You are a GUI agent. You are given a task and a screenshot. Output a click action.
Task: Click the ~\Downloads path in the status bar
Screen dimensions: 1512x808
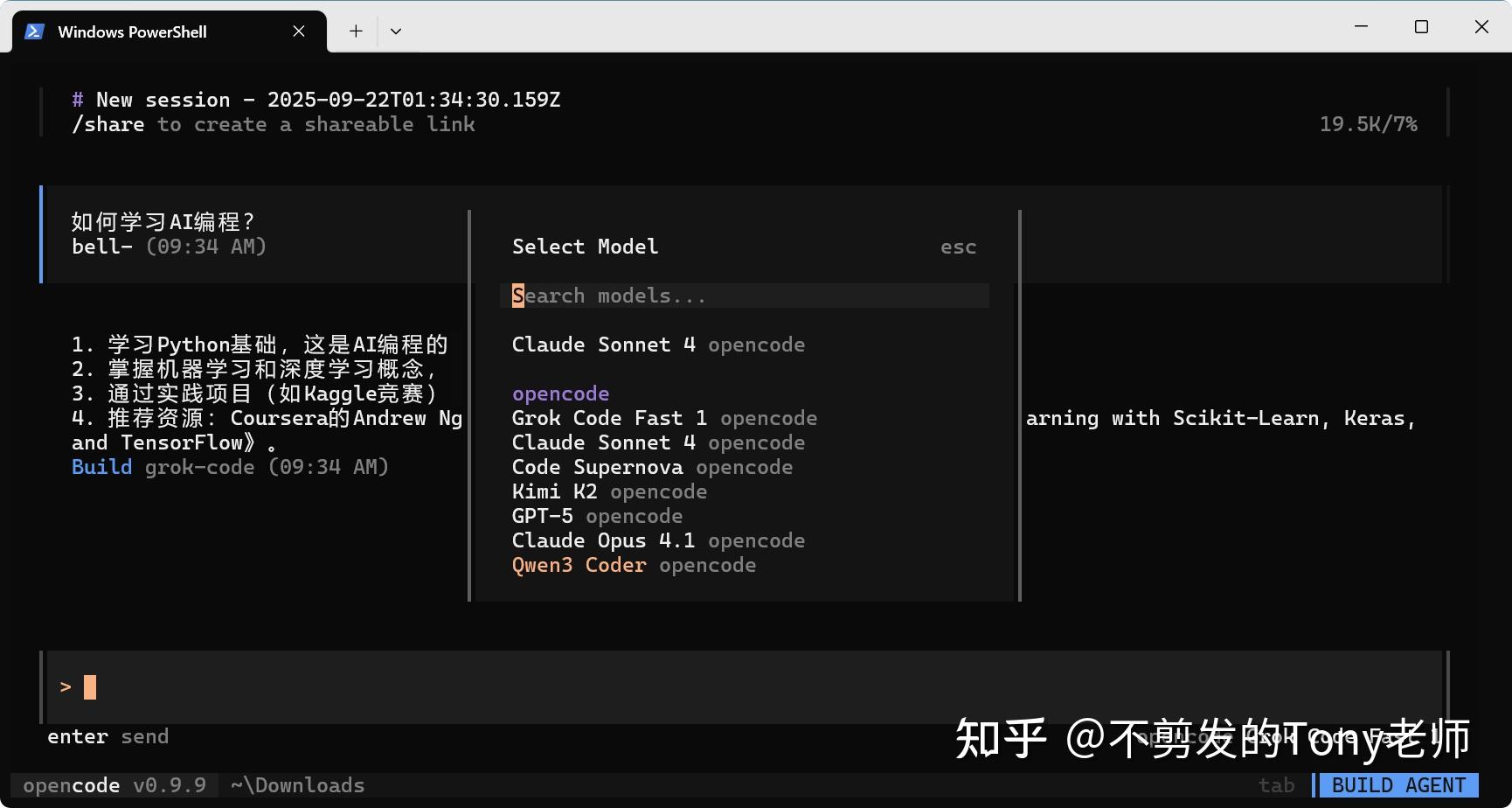(297, 784)
